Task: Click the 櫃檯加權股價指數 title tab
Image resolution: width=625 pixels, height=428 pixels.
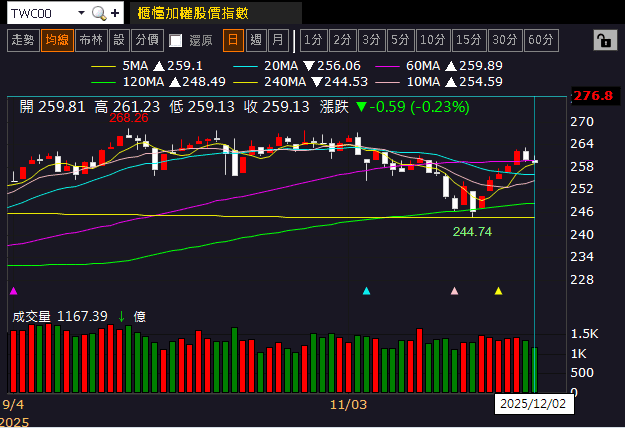Action: (216, 13)
